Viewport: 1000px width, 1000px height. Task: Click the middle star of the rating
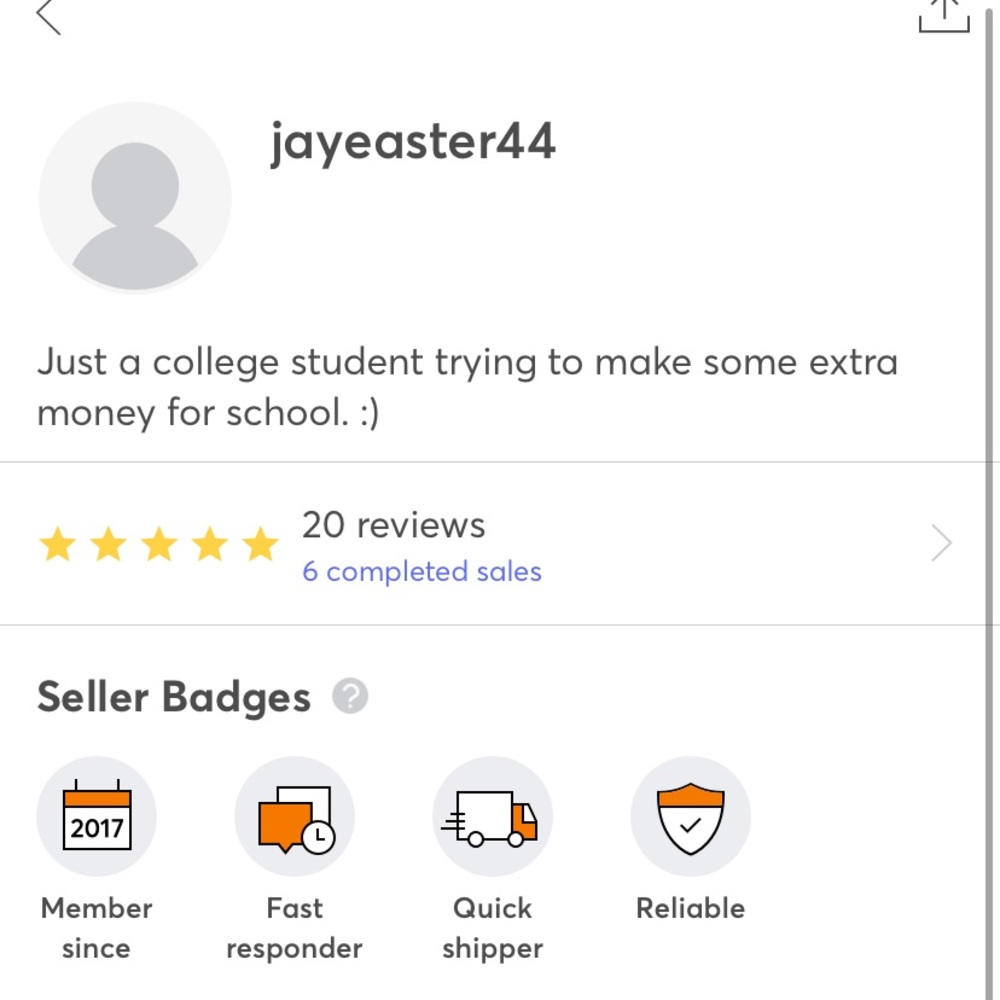[x=158, y=543]
